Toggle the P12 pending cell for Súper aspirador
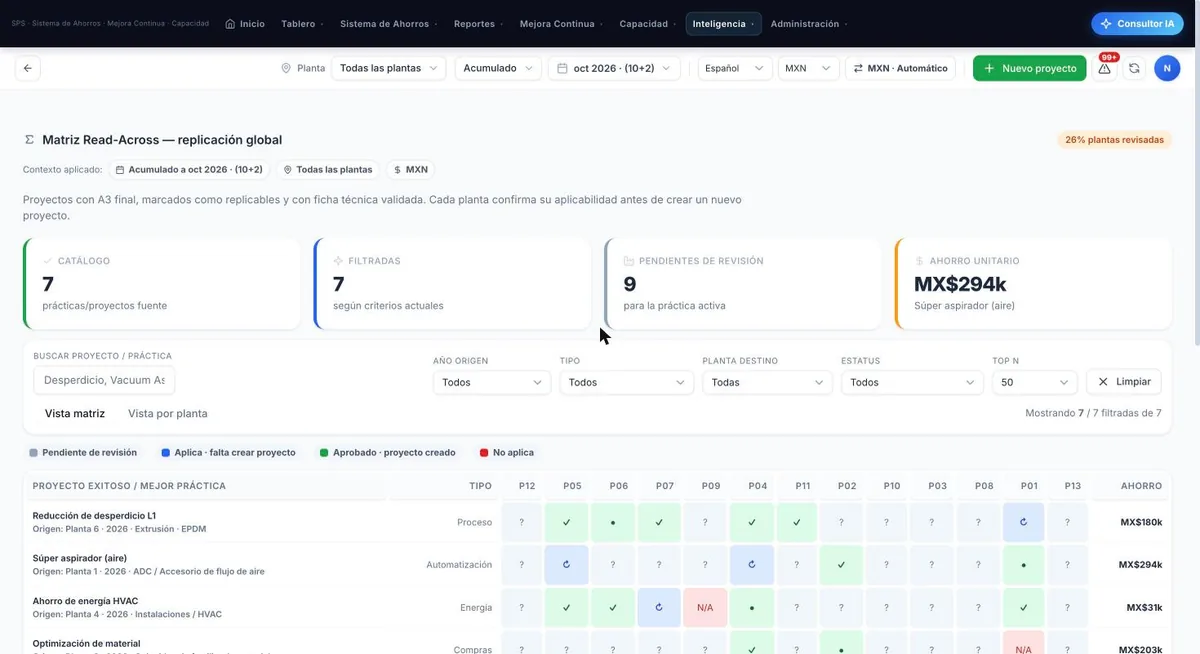 (x=521, y=565)
